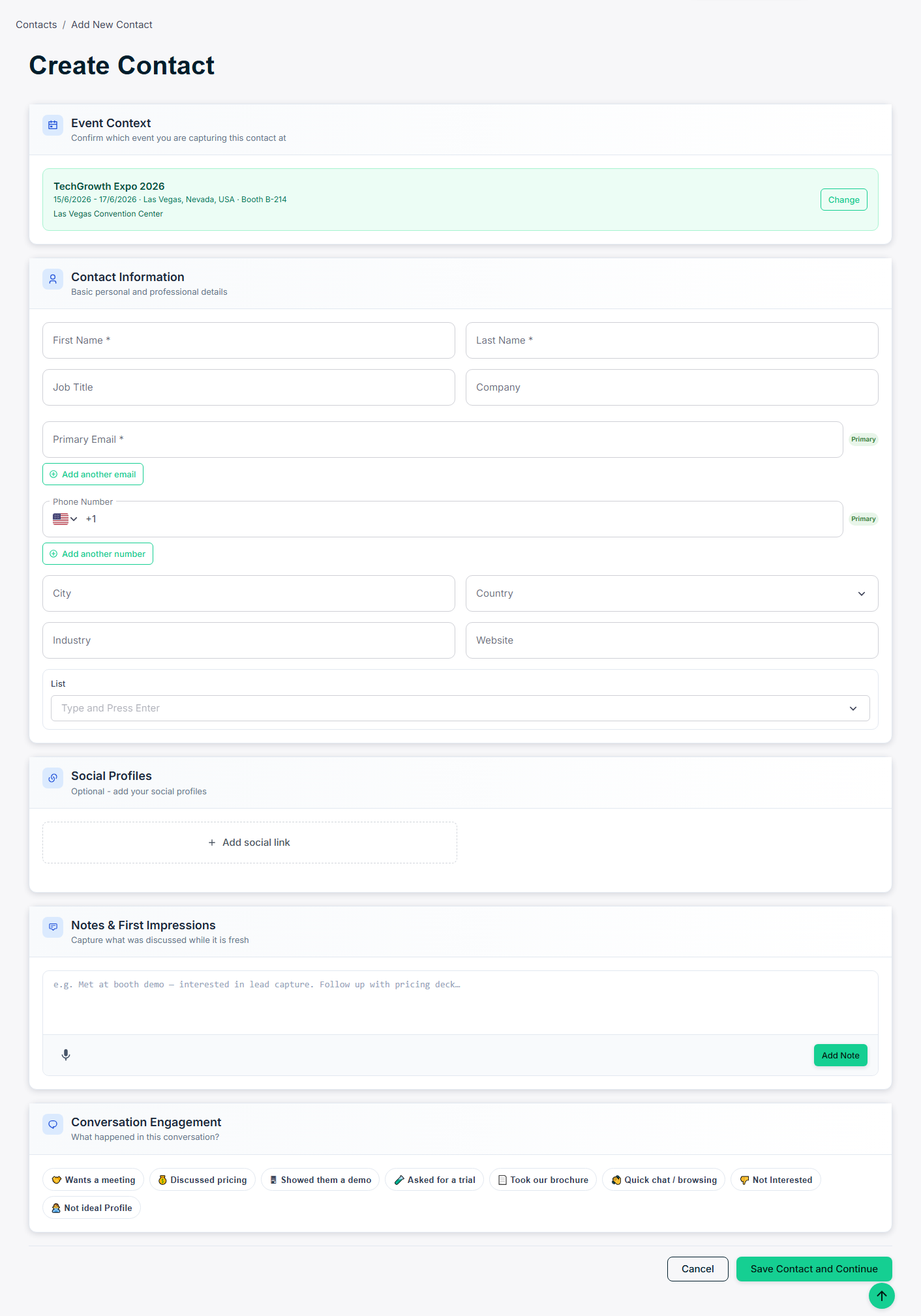Click the Contact Information person icon
The image size is (921, 1316).
tap(53, 278)
